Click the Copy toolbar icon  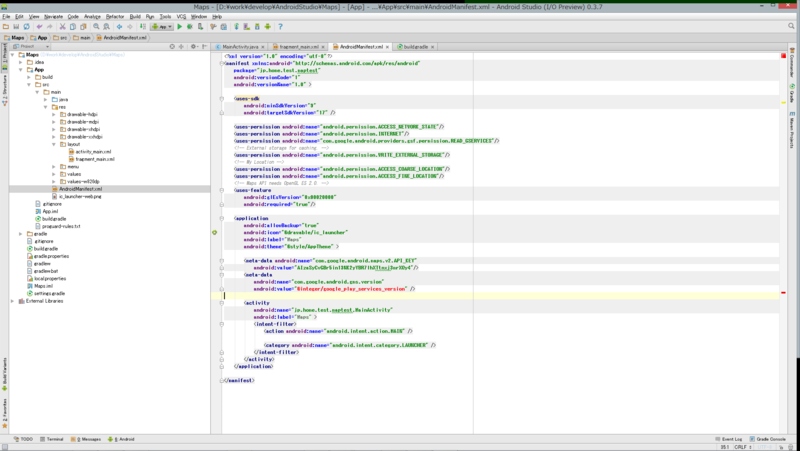tap(73, 27)
